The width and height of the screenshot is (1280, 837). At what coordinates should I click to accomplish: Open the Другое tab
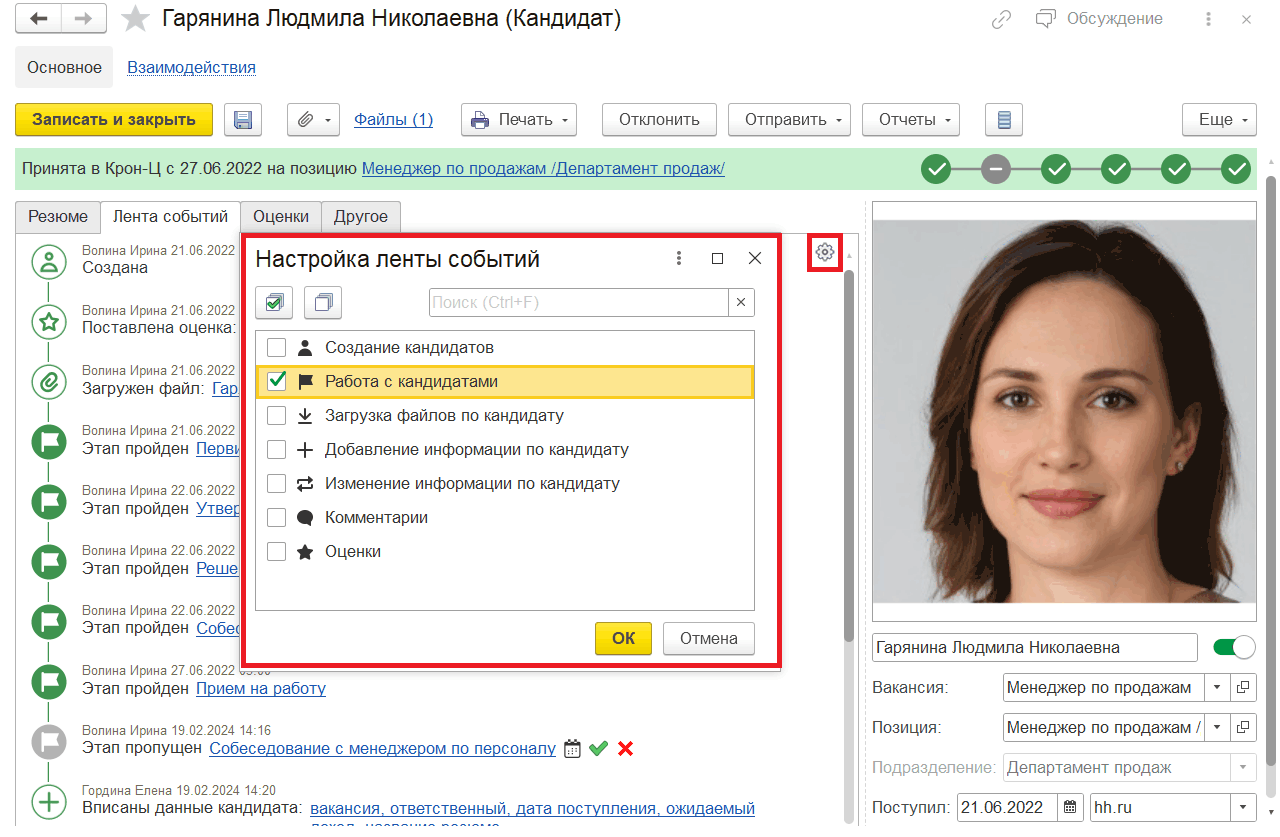(361, 216)
